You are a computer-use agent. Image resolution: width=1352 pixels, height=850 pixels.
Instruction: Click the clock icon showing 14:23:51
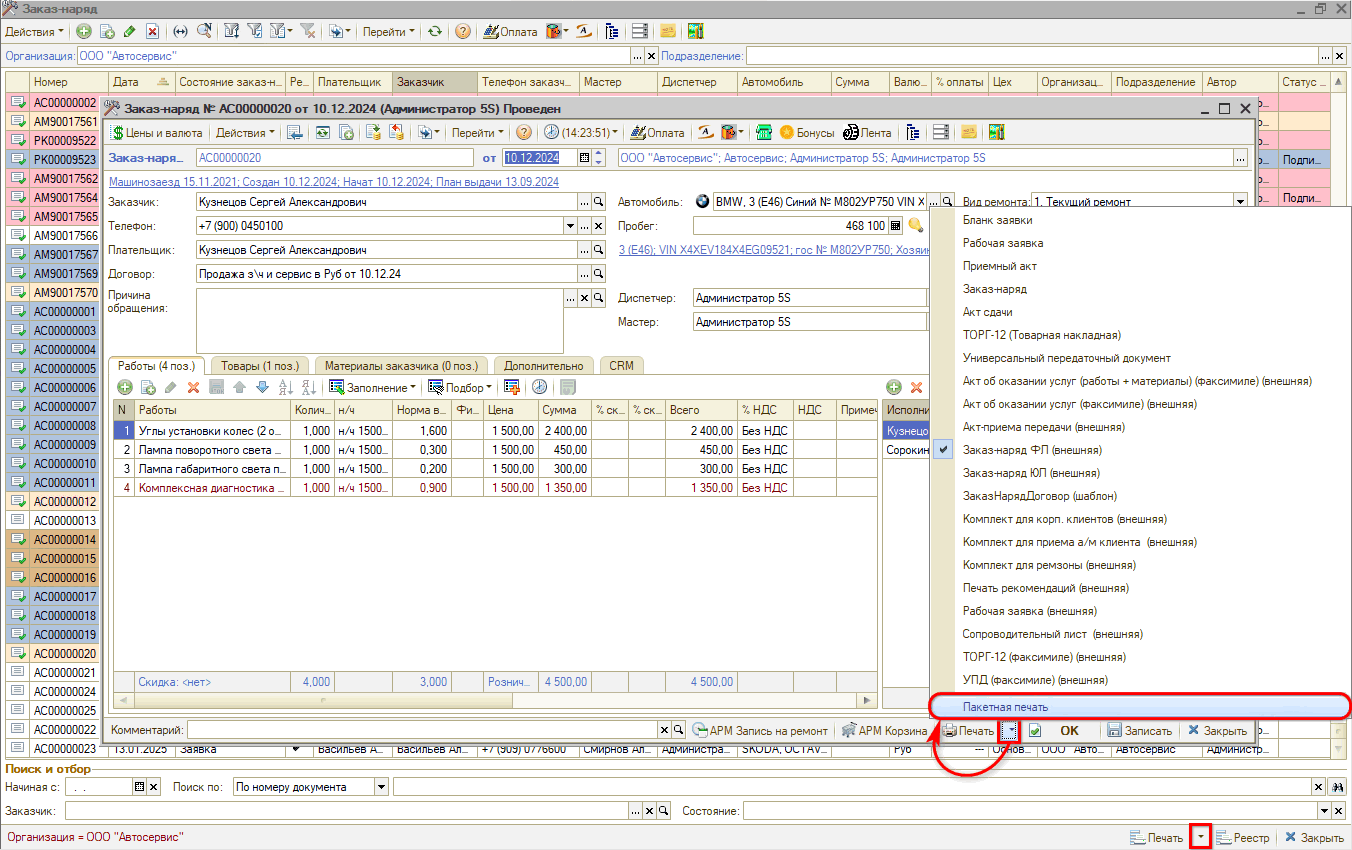[582, 132]
